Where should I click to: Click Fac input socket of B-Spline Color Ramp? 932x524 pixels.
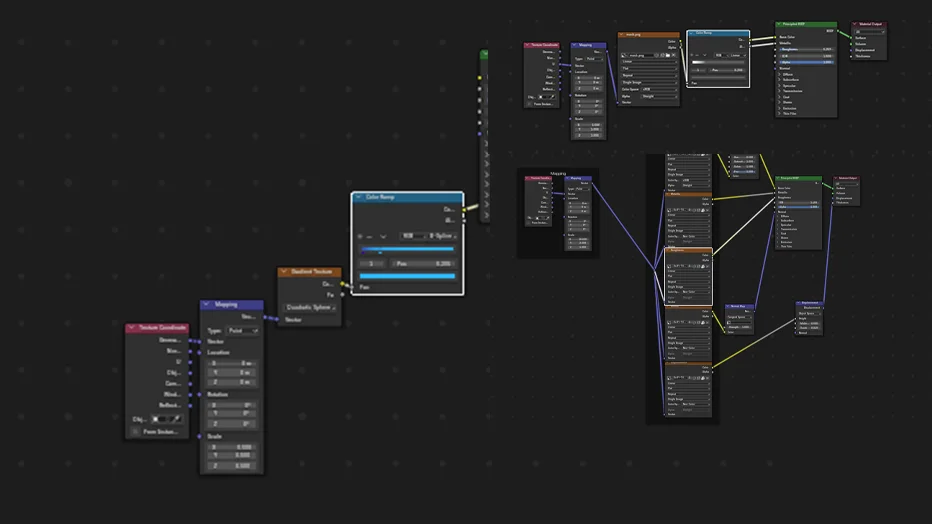point(351,286)
